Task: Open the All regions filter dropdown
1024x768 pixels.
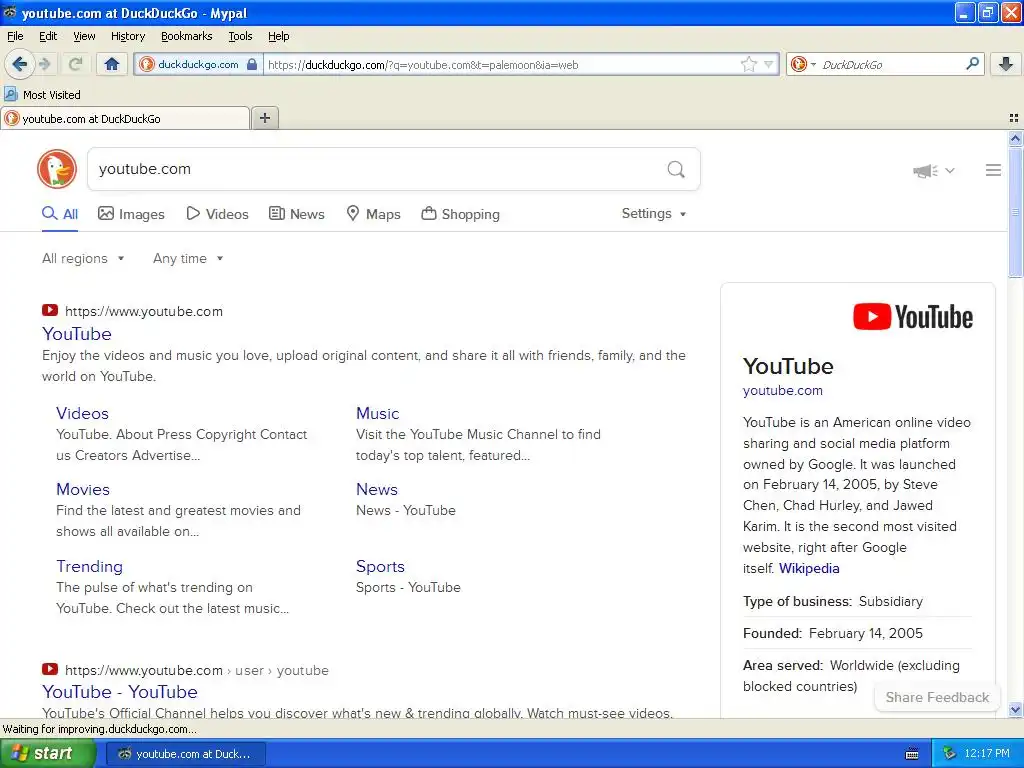Action: (83, 259)
